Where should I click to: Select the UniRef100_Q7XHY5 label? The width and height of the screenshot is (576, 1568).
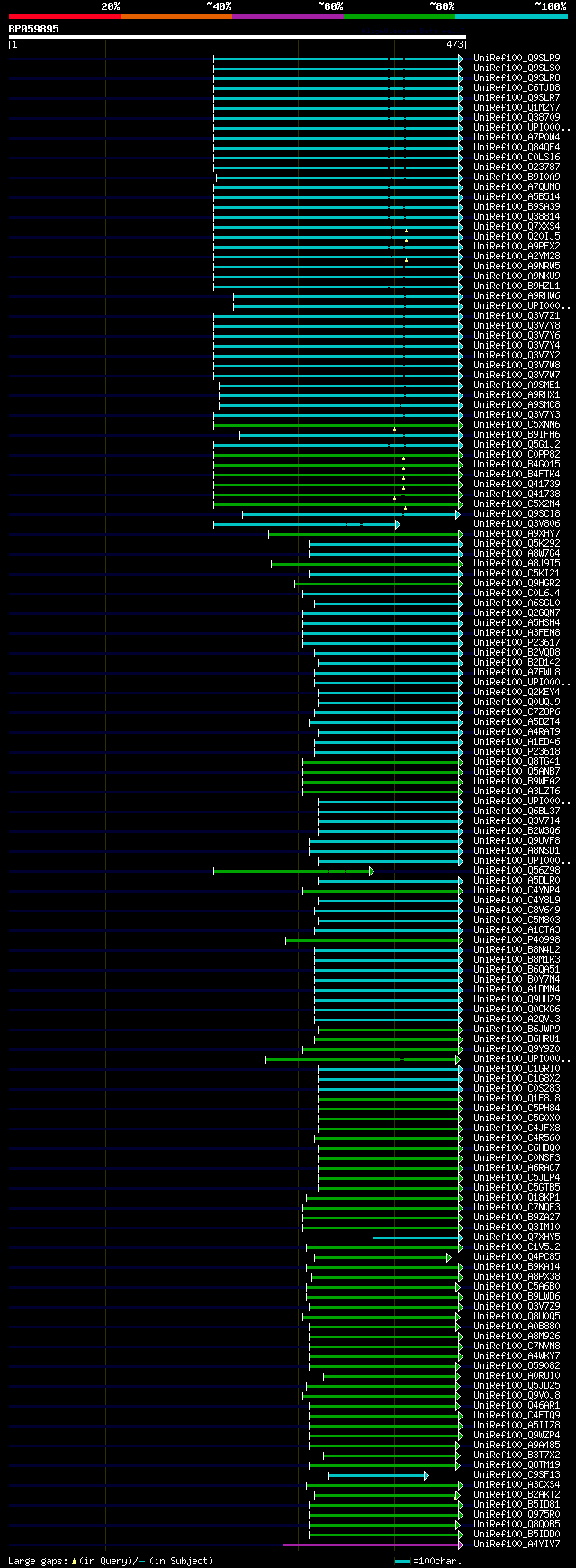click(x=517, y=1237)
